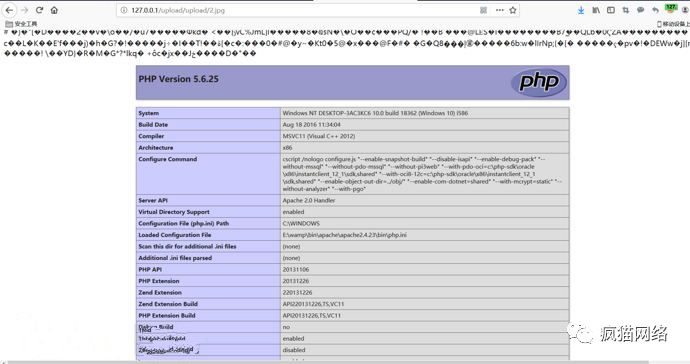Viewport: 690px width, 364px height.
Task: Click the Zend Extension Build value
Action: tap(313, 304)
